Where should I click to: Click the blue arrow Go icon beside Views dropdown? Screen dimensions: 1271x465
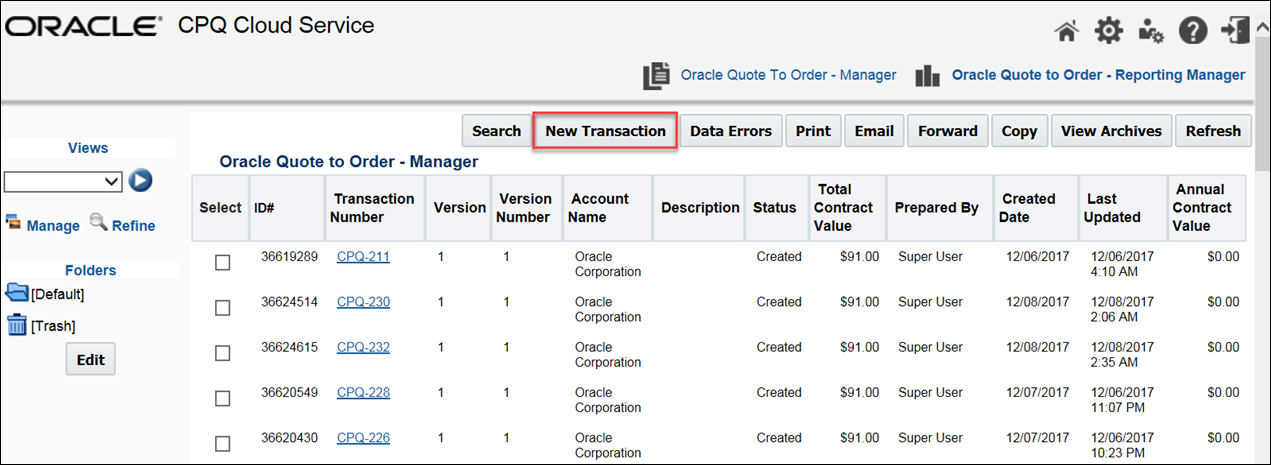[x=140, y=181]
